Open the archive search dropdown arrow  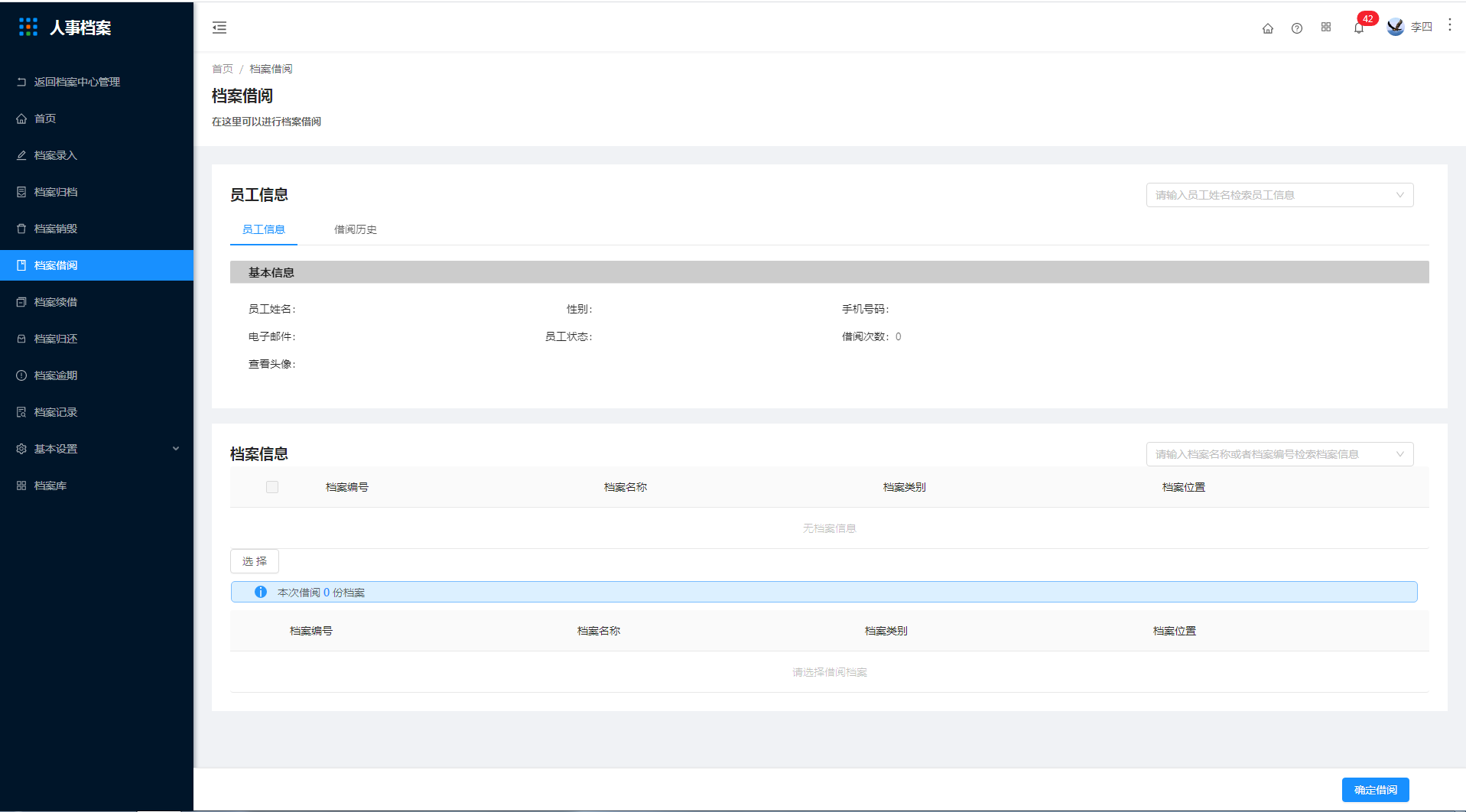click(x=1400, y=454)
